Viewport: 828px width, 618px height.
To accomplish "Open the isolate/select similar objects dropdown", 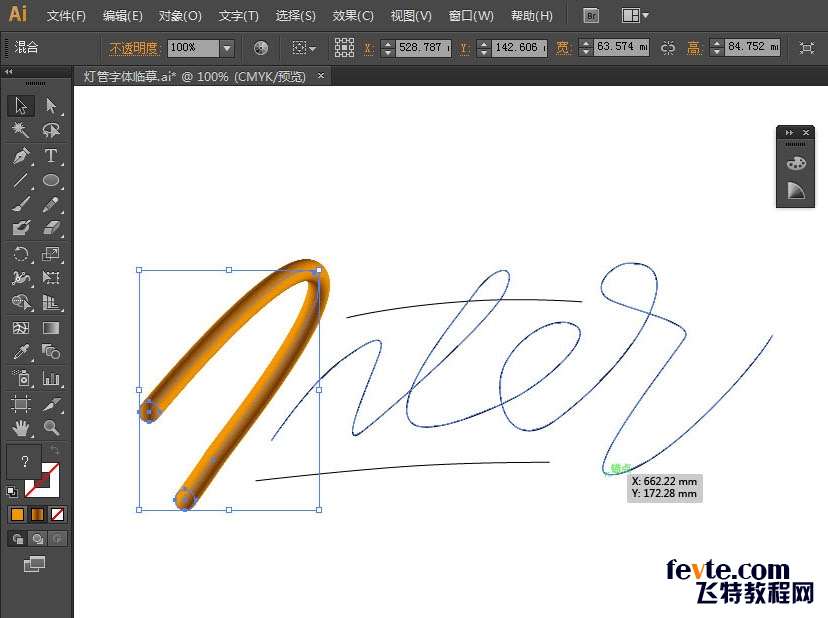I will [304, 48].
